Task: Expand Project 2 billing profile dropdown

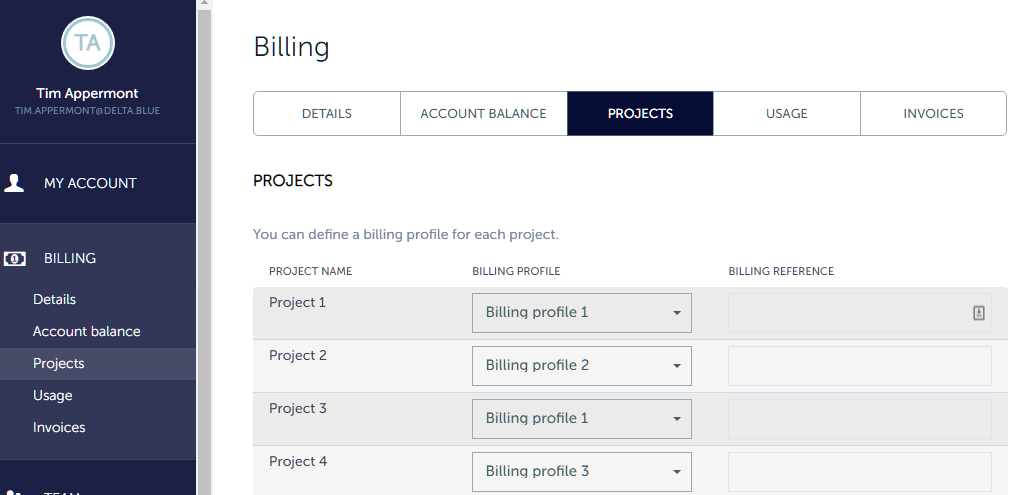Action: [581, 366]
